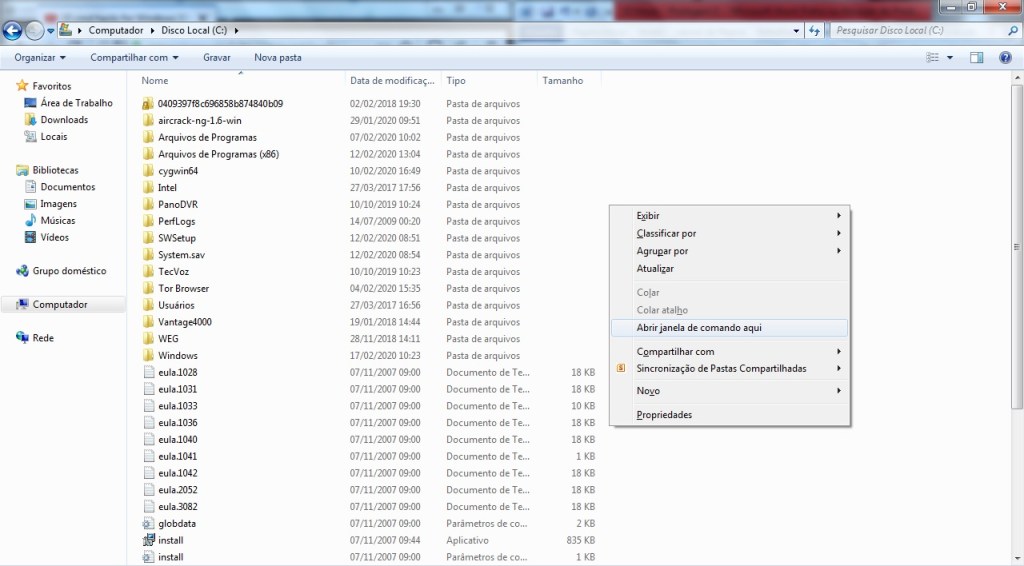Click the Back navigation arrow button
The image size is (1024, 566).
coord(13,30)
